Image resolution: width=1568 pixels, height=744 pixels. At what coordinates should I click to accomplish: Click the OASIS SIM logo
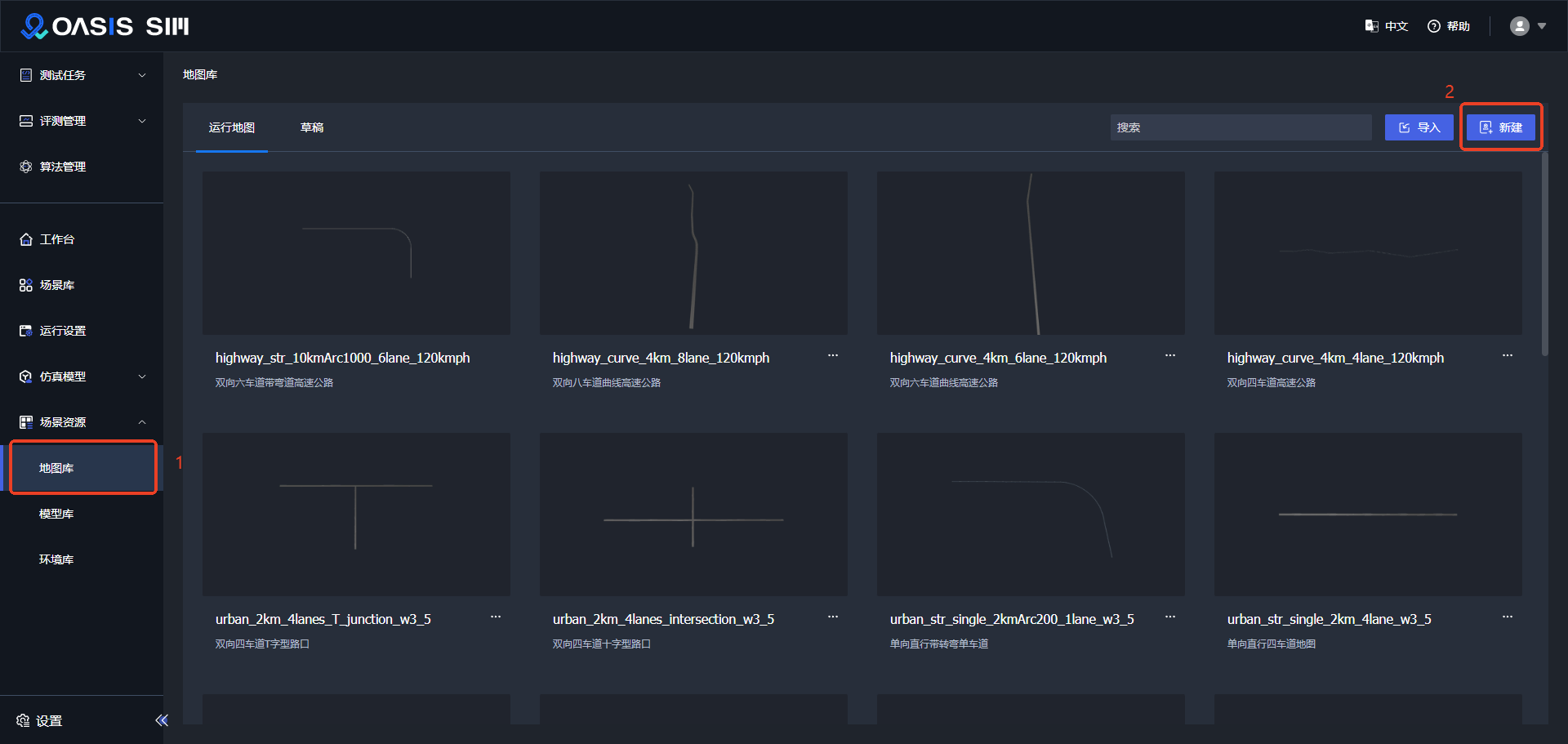point(105,26)
